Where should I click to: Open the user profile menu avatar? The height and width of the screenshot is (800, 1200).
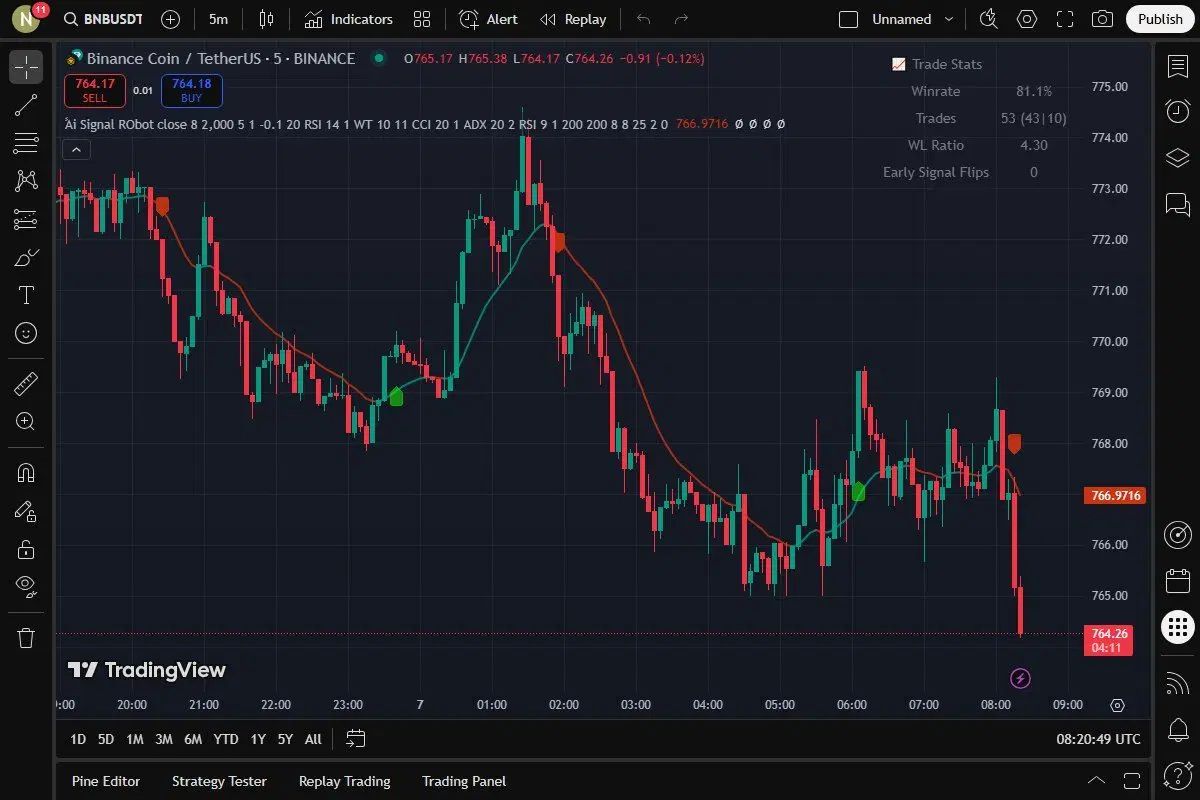pos(26,19)
